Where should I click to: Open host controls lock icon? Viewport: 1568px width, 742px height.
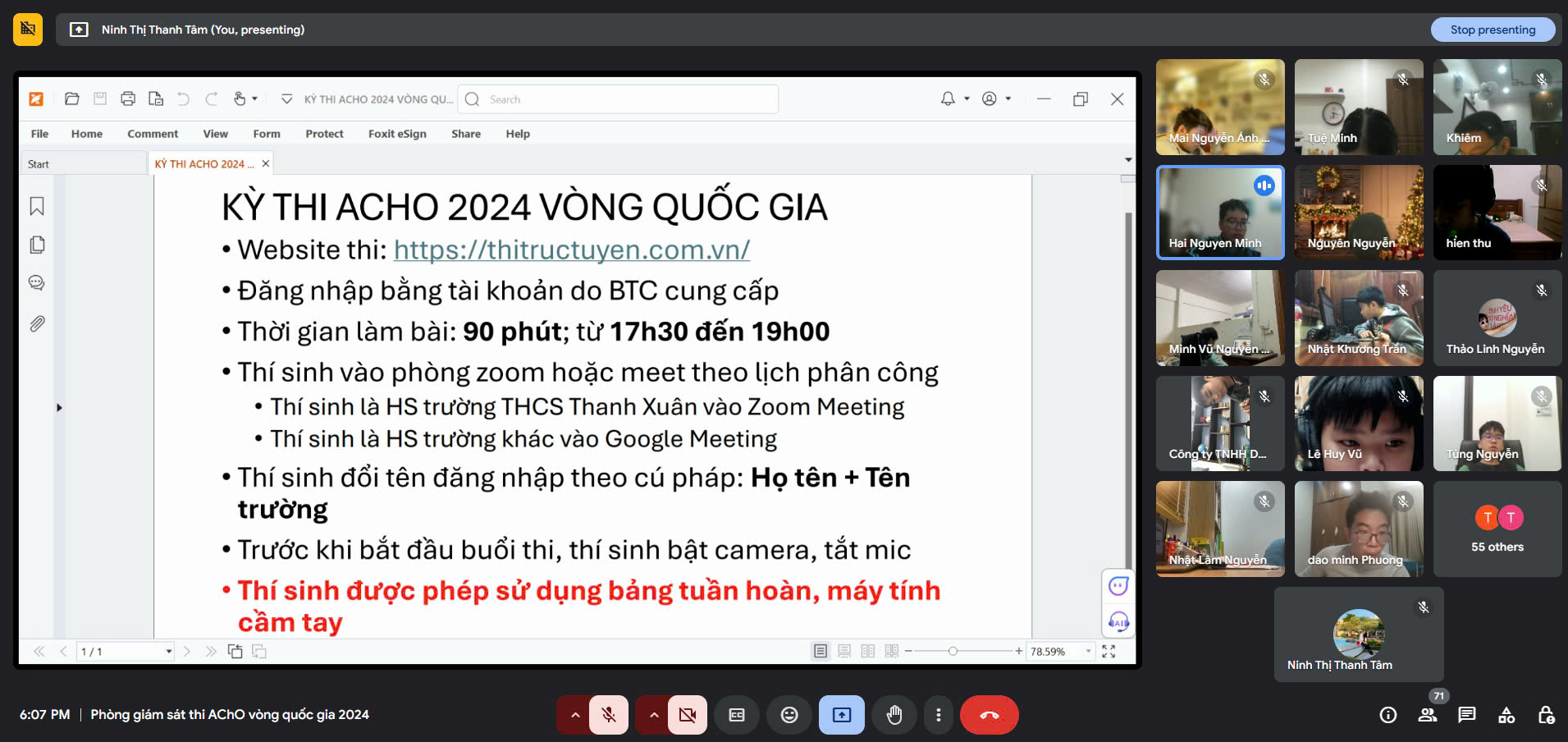1546,715
